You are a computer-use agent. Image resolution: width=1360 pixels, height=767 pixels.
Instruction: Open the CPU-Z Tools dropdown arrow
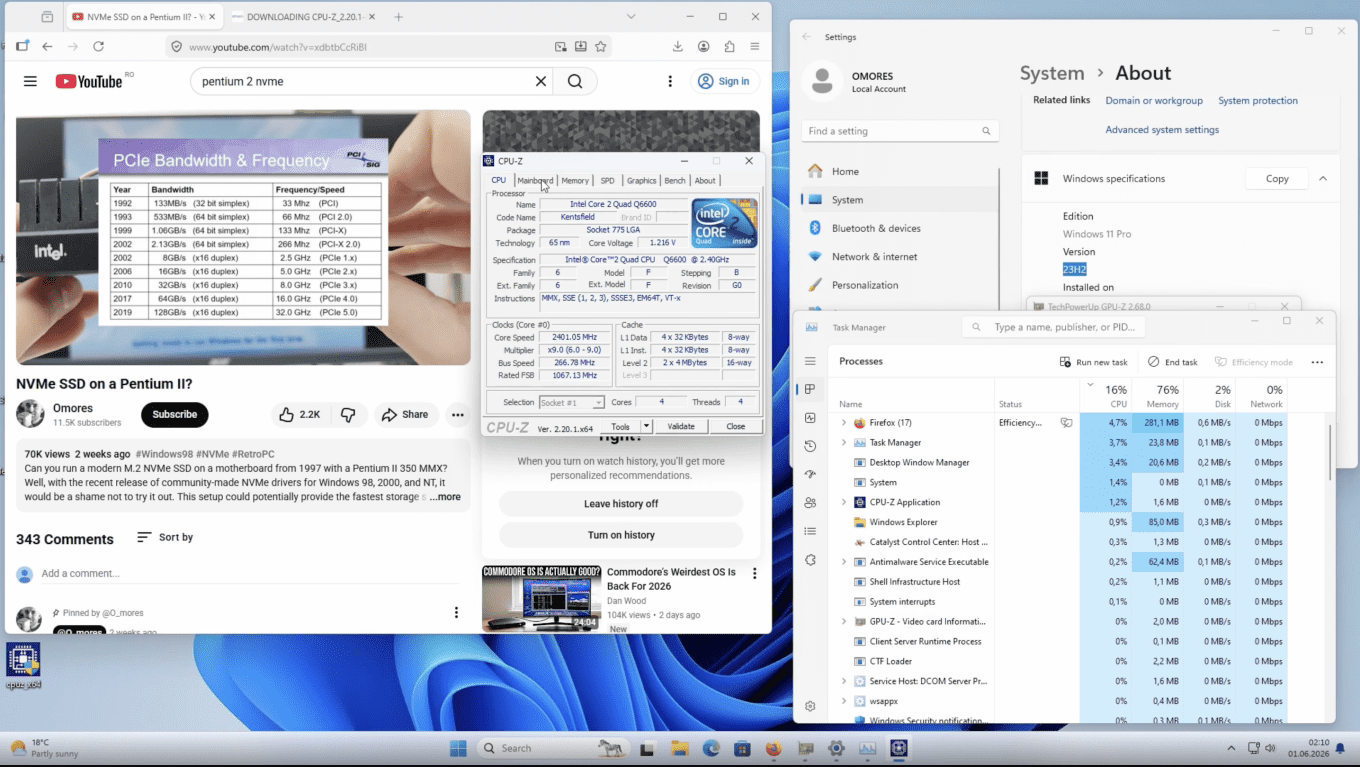tap(647, 426)
